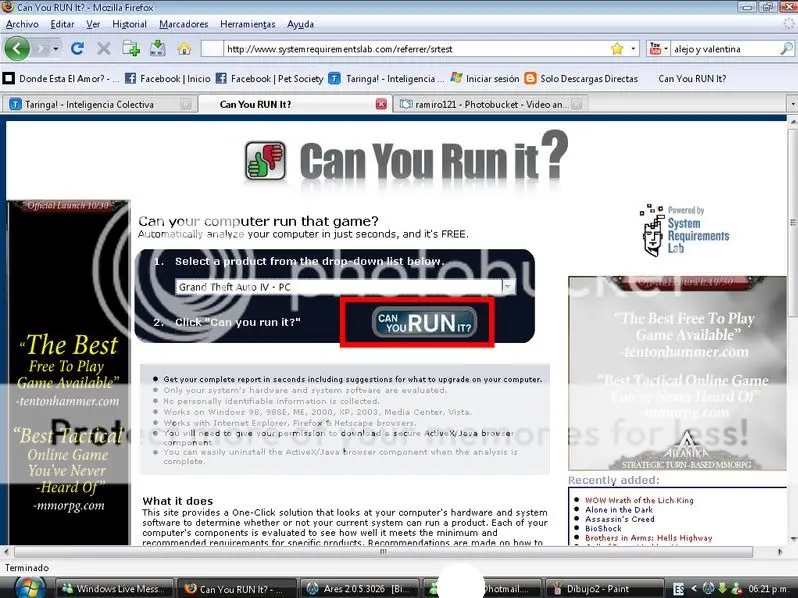
Task: Switch to Windows Live Messenger taskbar button
Action: pos(113,589)
